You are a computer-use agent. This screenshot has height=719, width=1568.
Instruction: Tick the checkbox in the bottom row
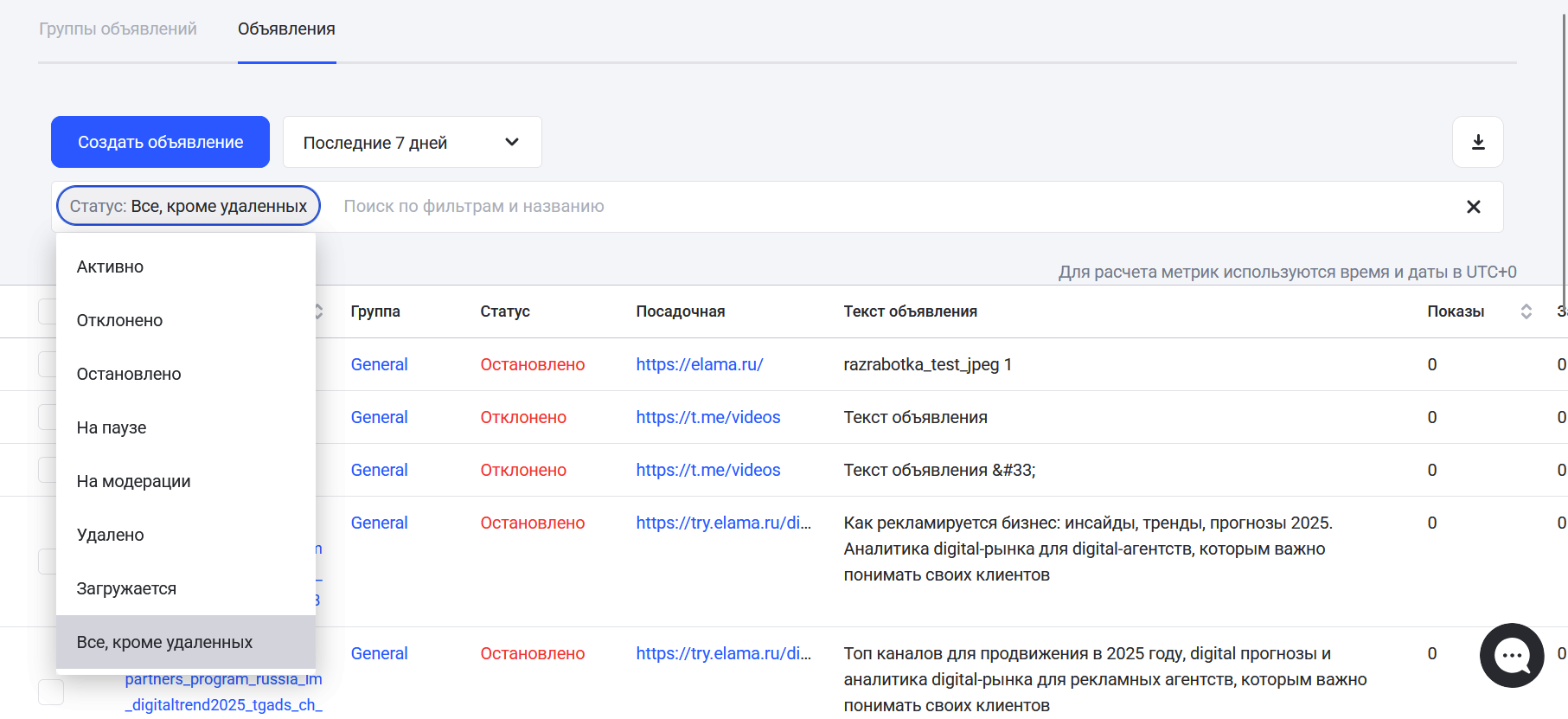(51, 691)
